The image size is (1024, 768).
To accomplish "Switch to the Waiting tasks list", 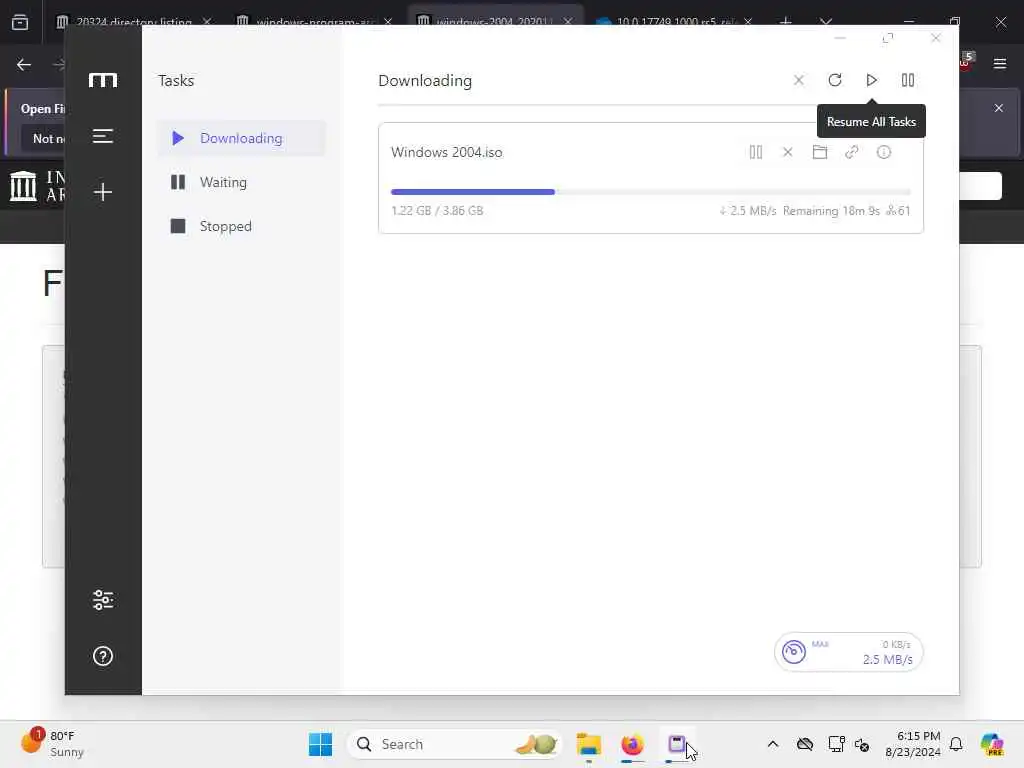I will click(241, 182).
